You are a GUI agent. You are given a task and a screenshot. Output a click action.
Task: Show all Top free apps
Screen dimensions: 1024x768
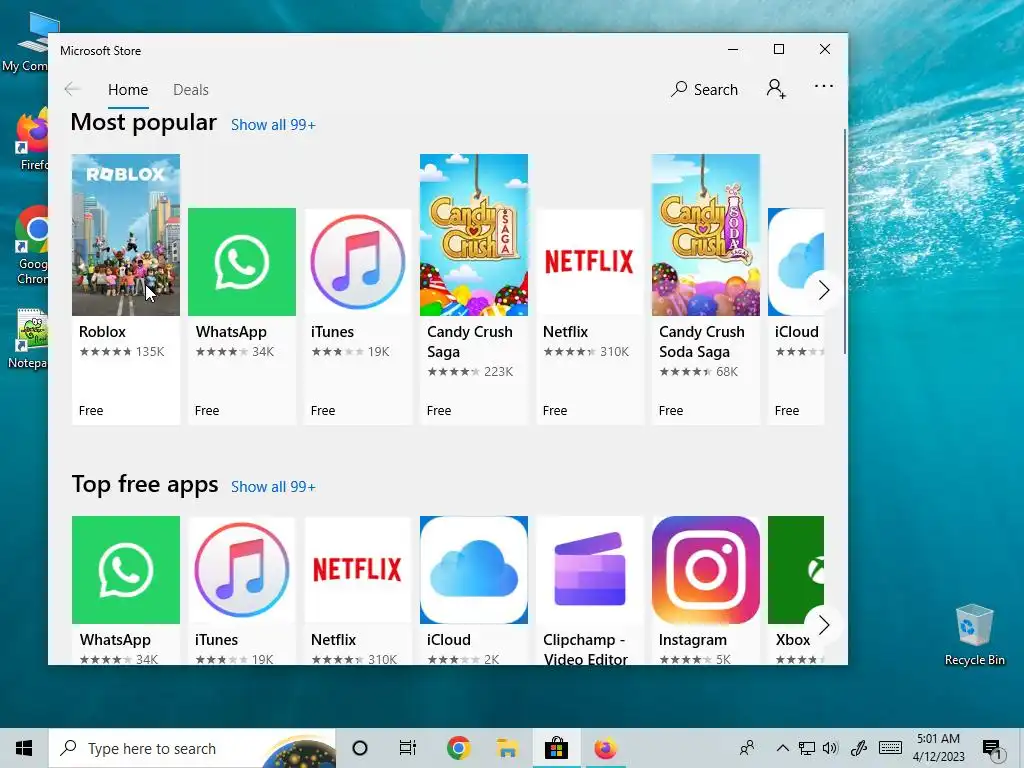(273, 487)
